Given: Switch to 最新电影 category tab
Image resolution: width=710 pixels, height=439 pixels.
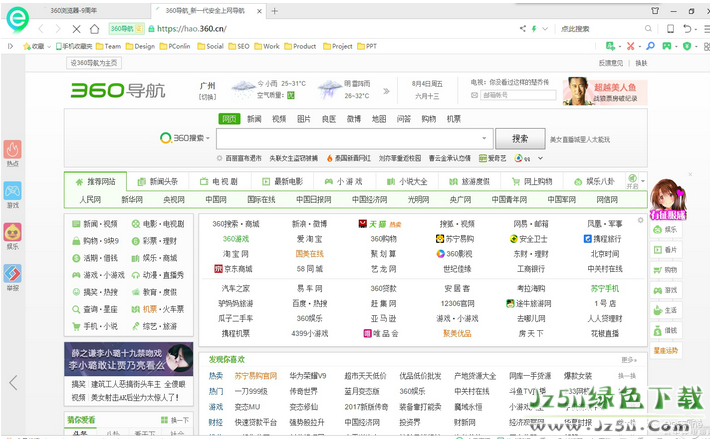Looking at the screenshot, I should [x=283, y=181].
